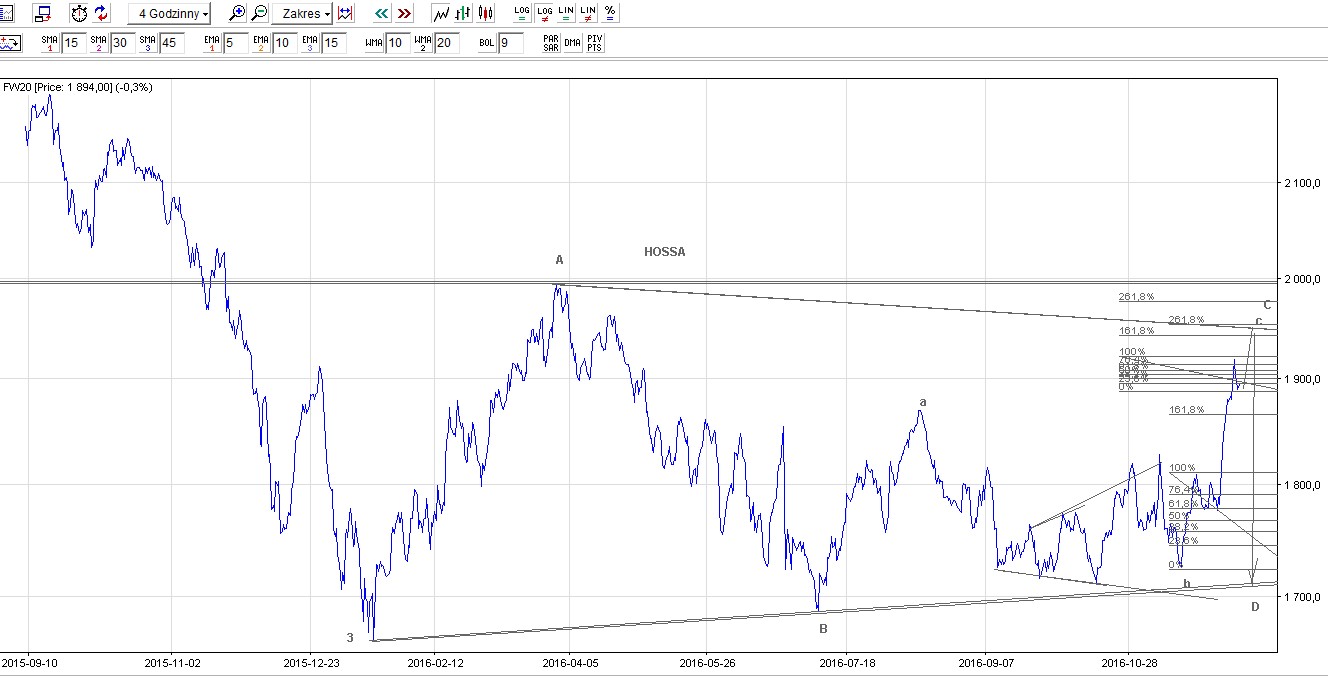Select the percent scale option
The height and width of the screenshot is (680, 1328).
[x=610, y=13]
